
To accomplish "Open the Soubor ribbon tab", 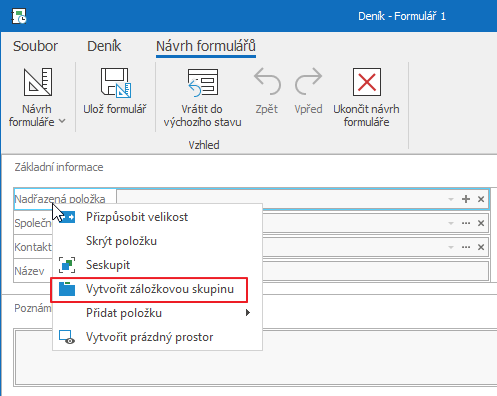I will coord(35,46).
